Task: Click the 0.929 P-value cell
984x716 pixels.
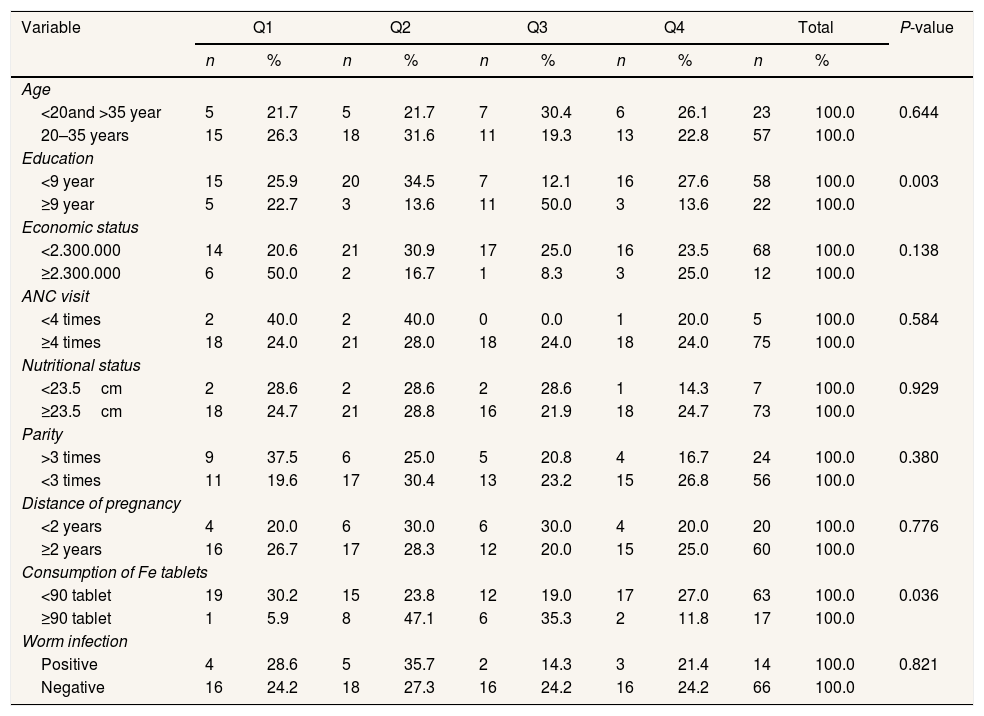Action: 918,388
